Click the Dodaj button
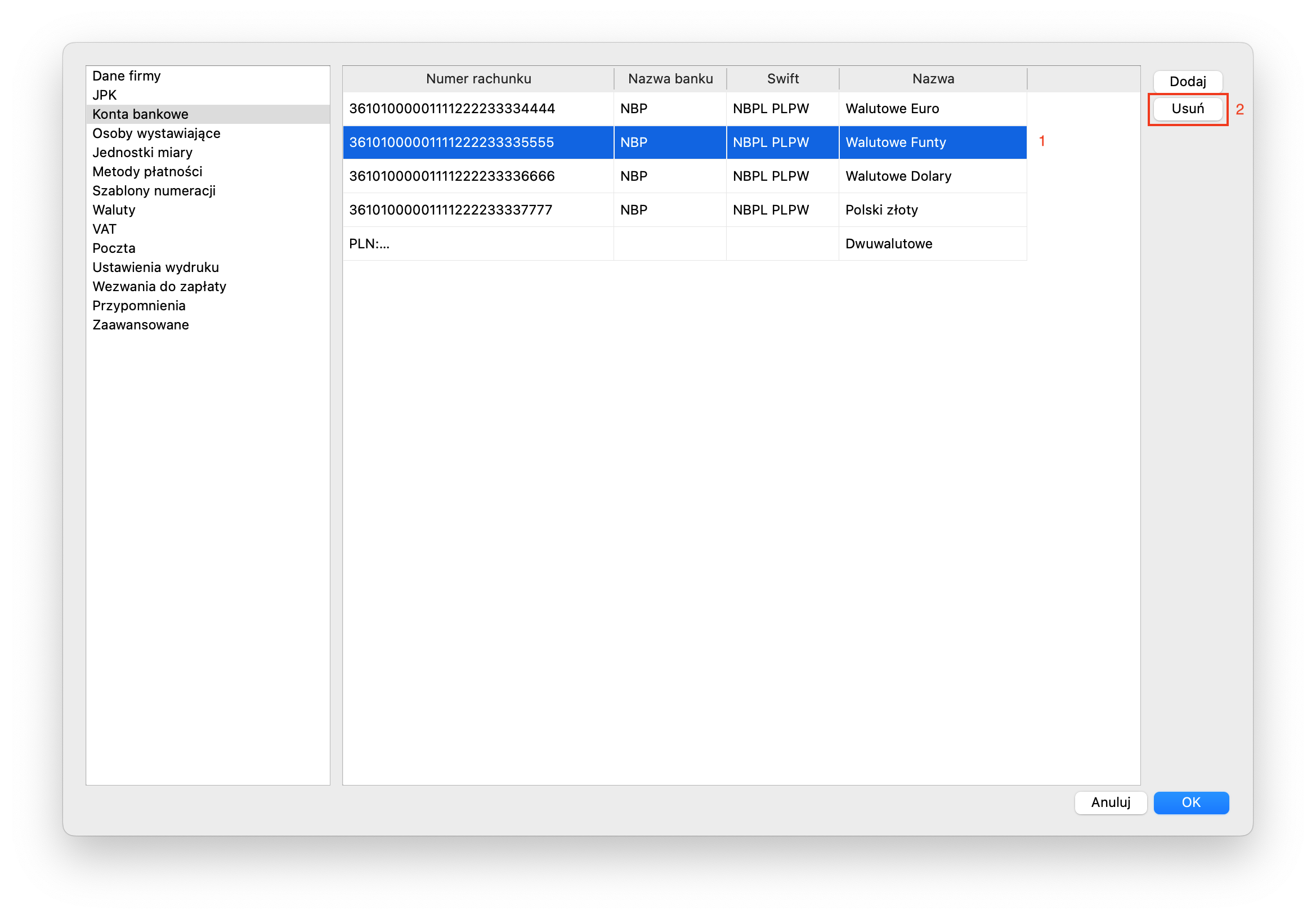Image resolution: width=1316 pixels, height=919 pixels. click(1187, 82)
